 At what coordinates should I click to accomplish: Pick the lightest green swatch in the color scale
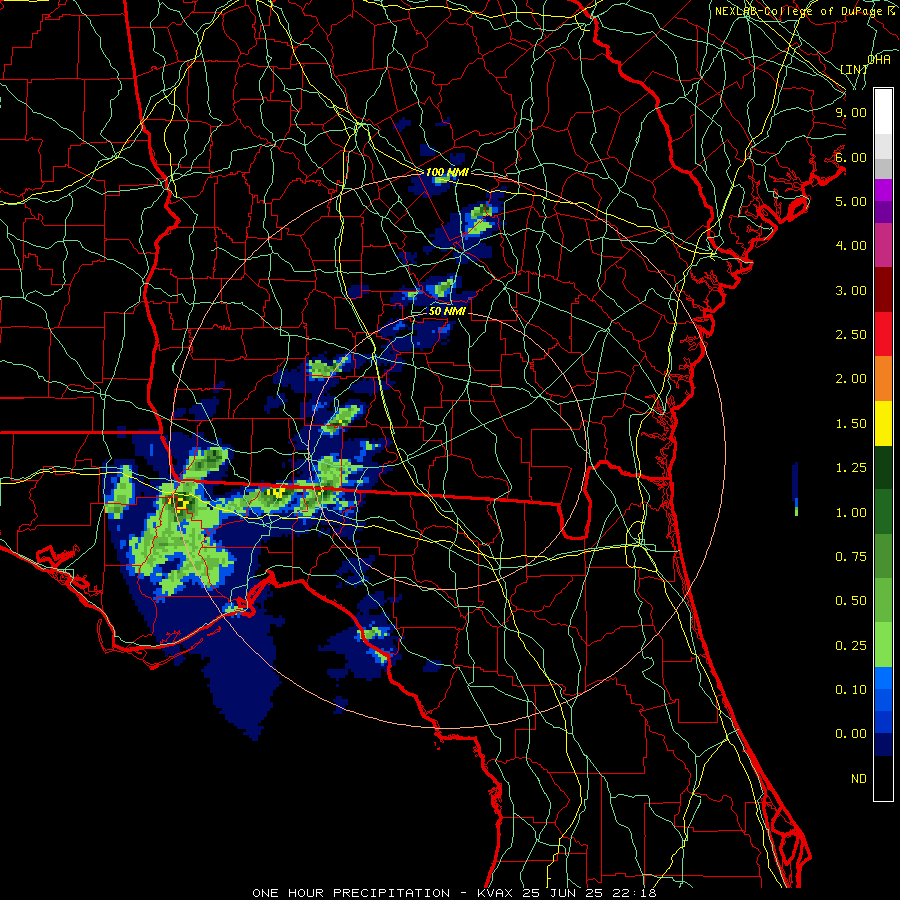(x=883, y=645)
